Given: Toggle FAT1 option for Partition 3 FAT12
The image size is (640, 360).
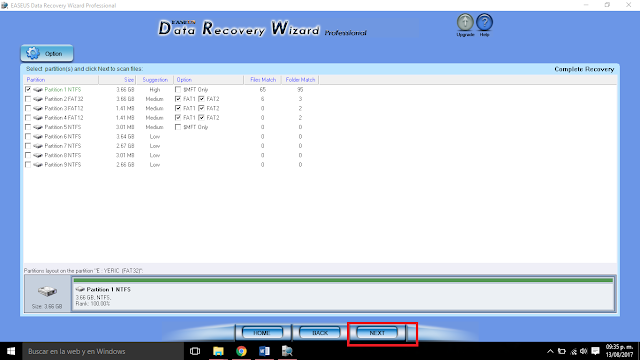Looking at the screenshot, I should [178, 108].
